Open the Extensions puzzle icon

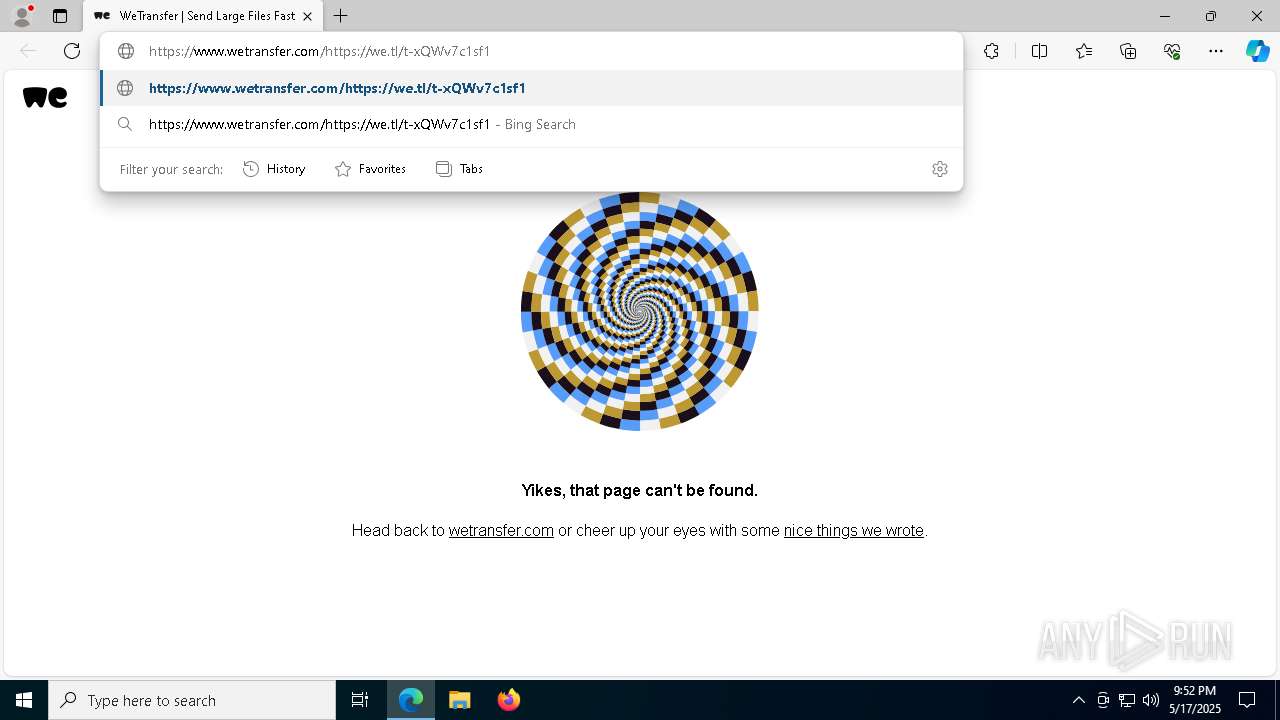pos(991,51)
